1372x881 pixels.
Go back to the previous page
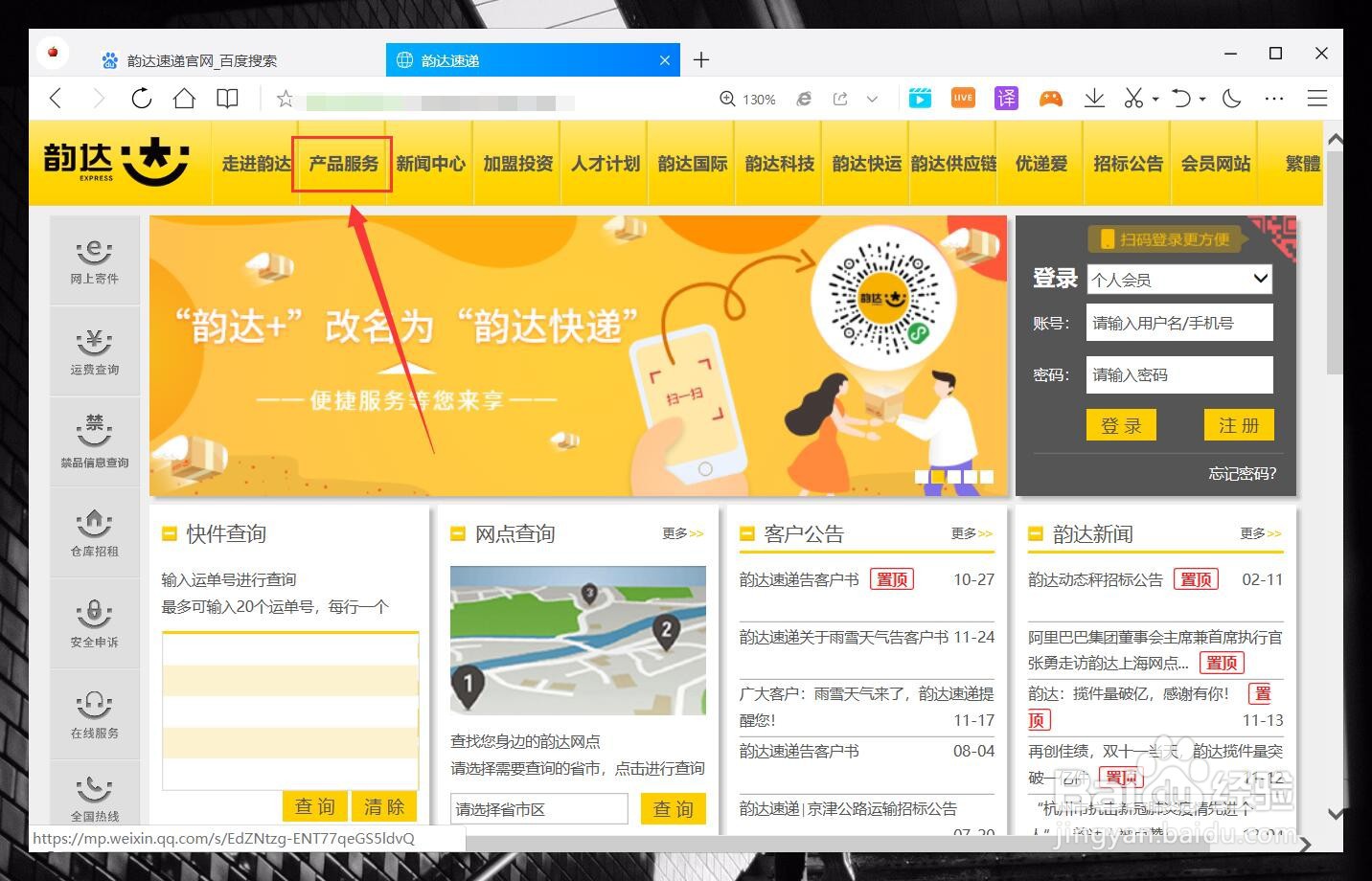[x=56, y=98]
